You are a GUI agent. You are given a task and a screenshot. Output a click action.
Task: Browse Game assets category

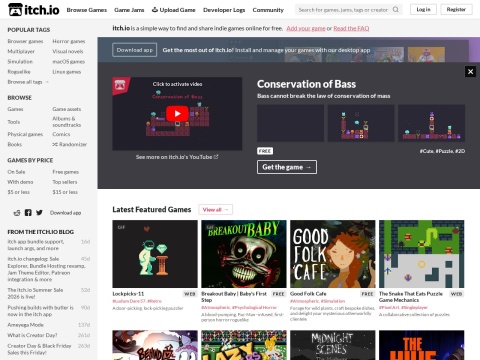pos(66,109)
